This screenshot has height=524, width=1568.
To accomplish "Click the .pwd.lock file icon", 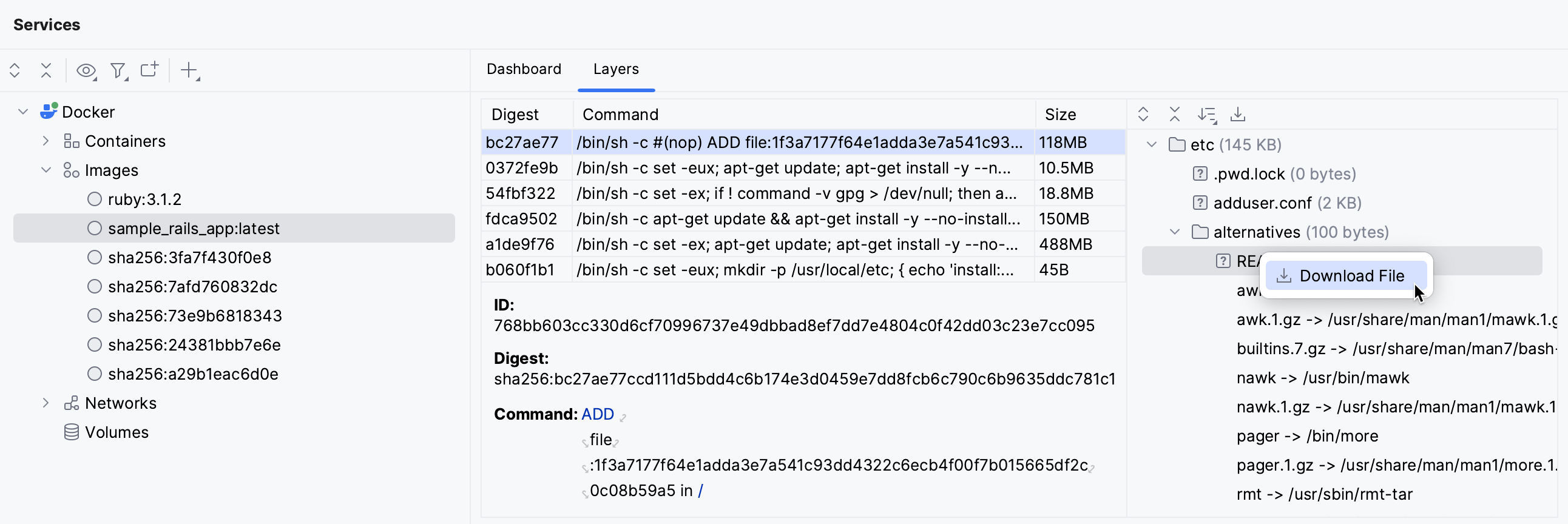I will point(1200,174).
